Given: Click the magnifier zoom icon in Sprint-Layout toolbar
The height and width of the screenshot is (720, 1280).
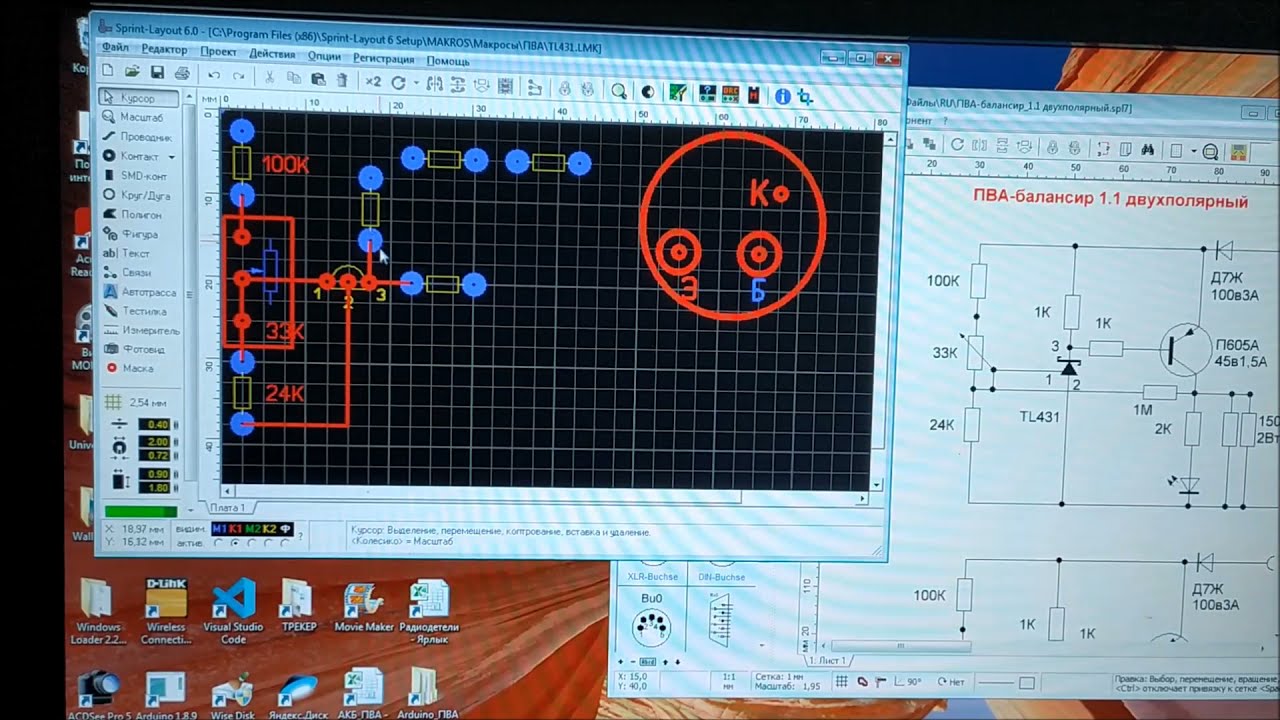Looking at the screenshot, I should pos(618,91).
